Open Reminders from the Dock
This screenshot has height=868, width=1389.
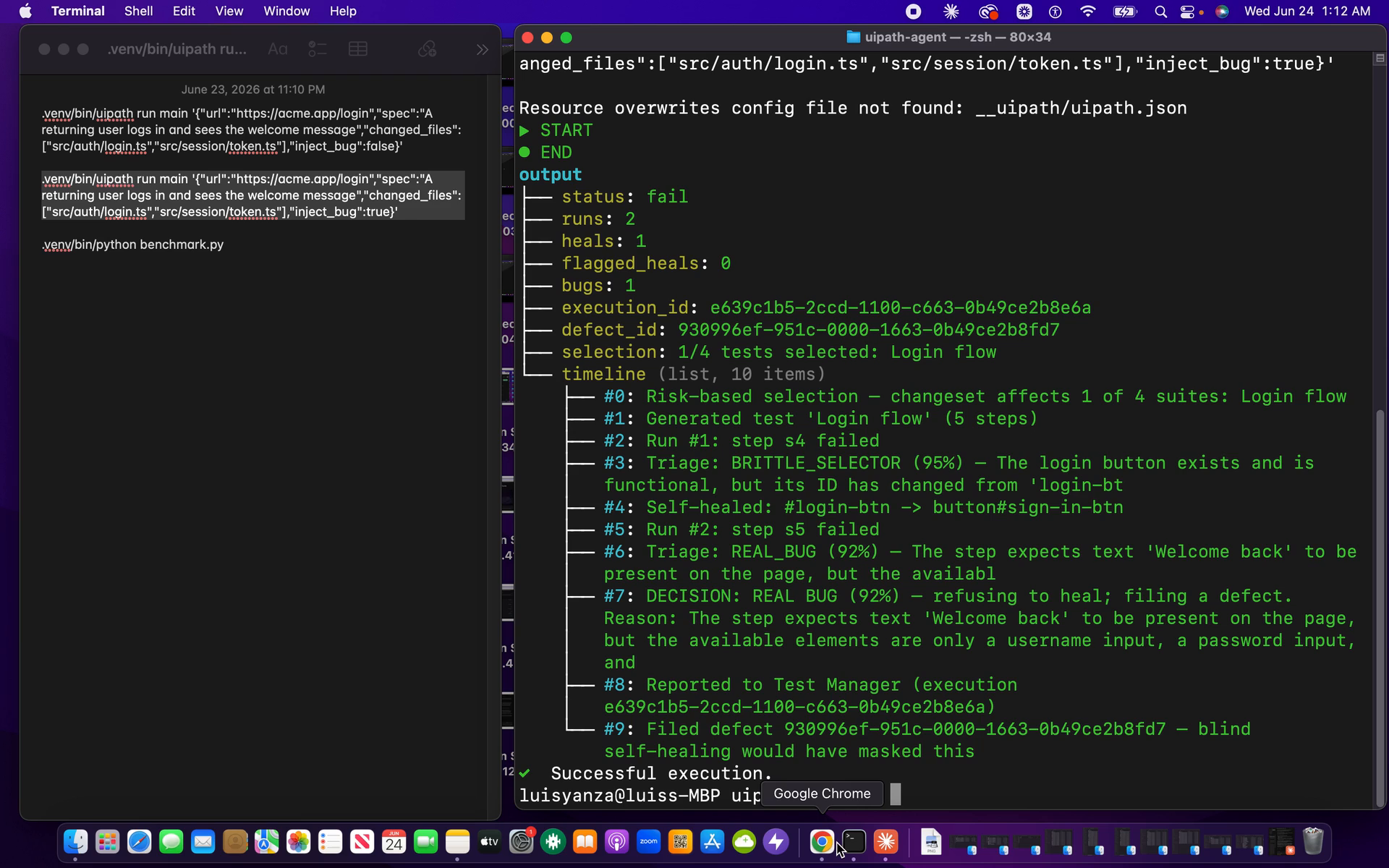pos(330,841)
